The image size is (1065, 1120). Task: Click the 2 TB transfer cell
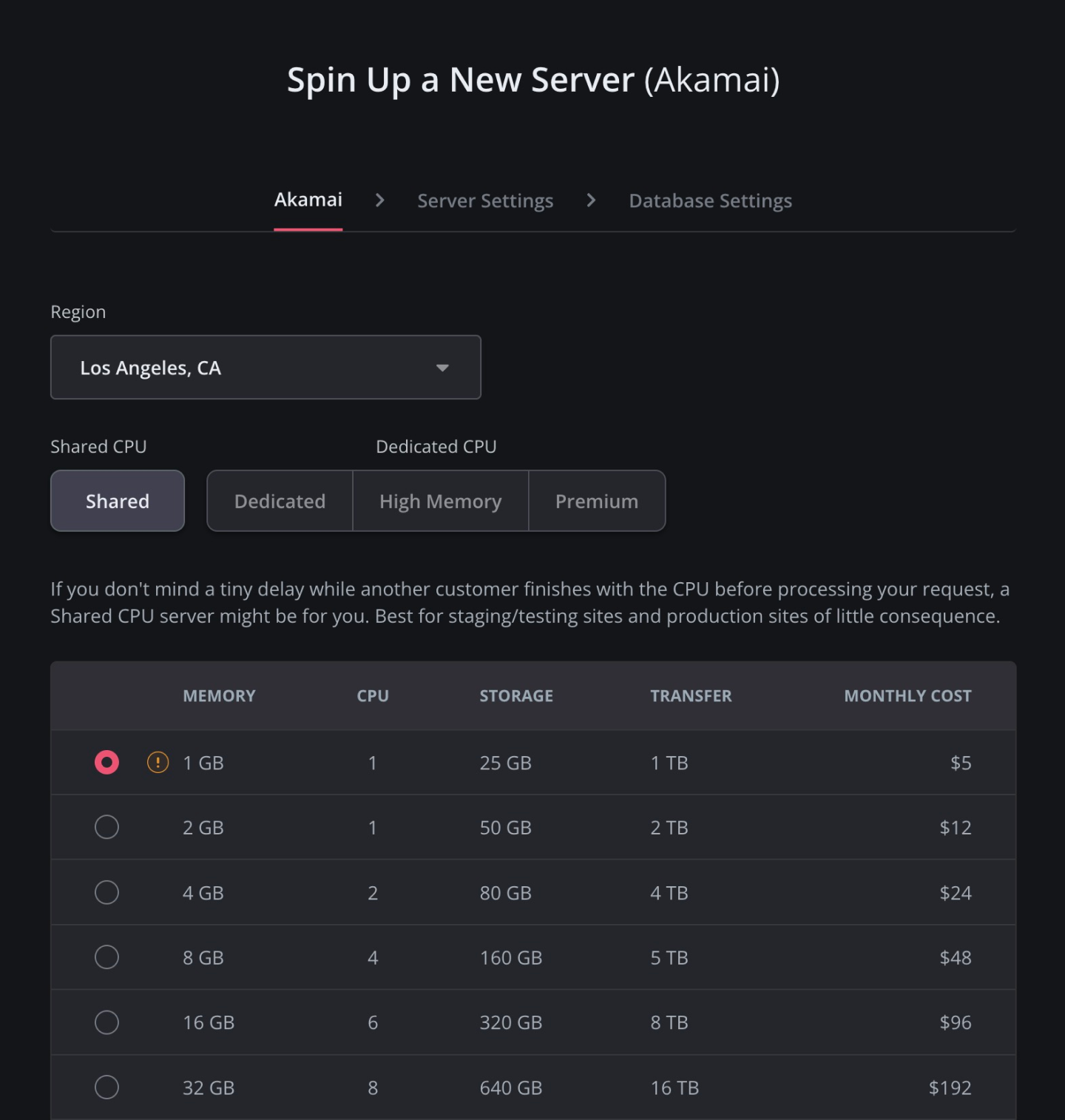tap(669, 828)
